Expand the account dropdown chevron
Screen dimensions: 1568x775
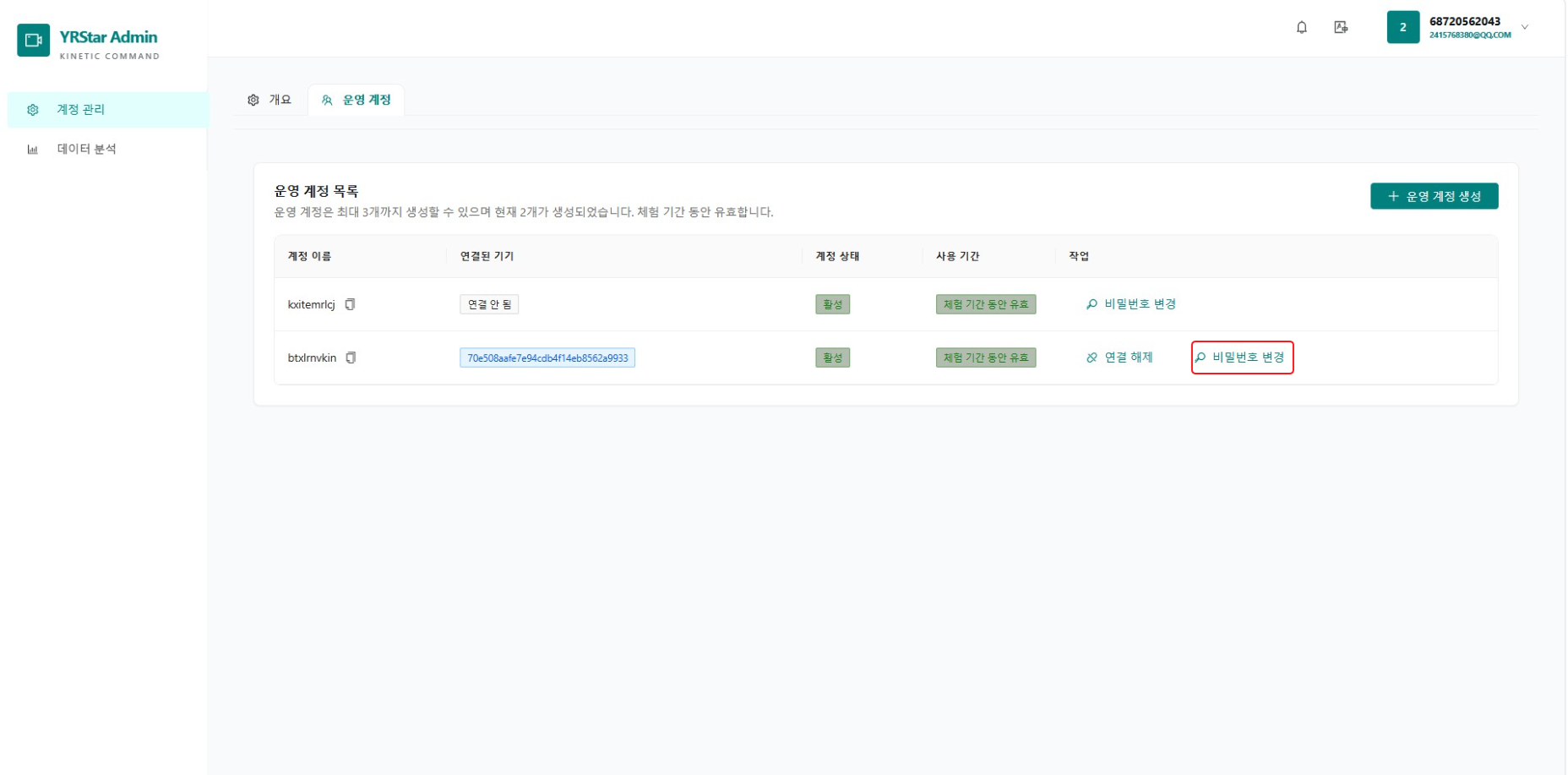[x=1525, y=27]
